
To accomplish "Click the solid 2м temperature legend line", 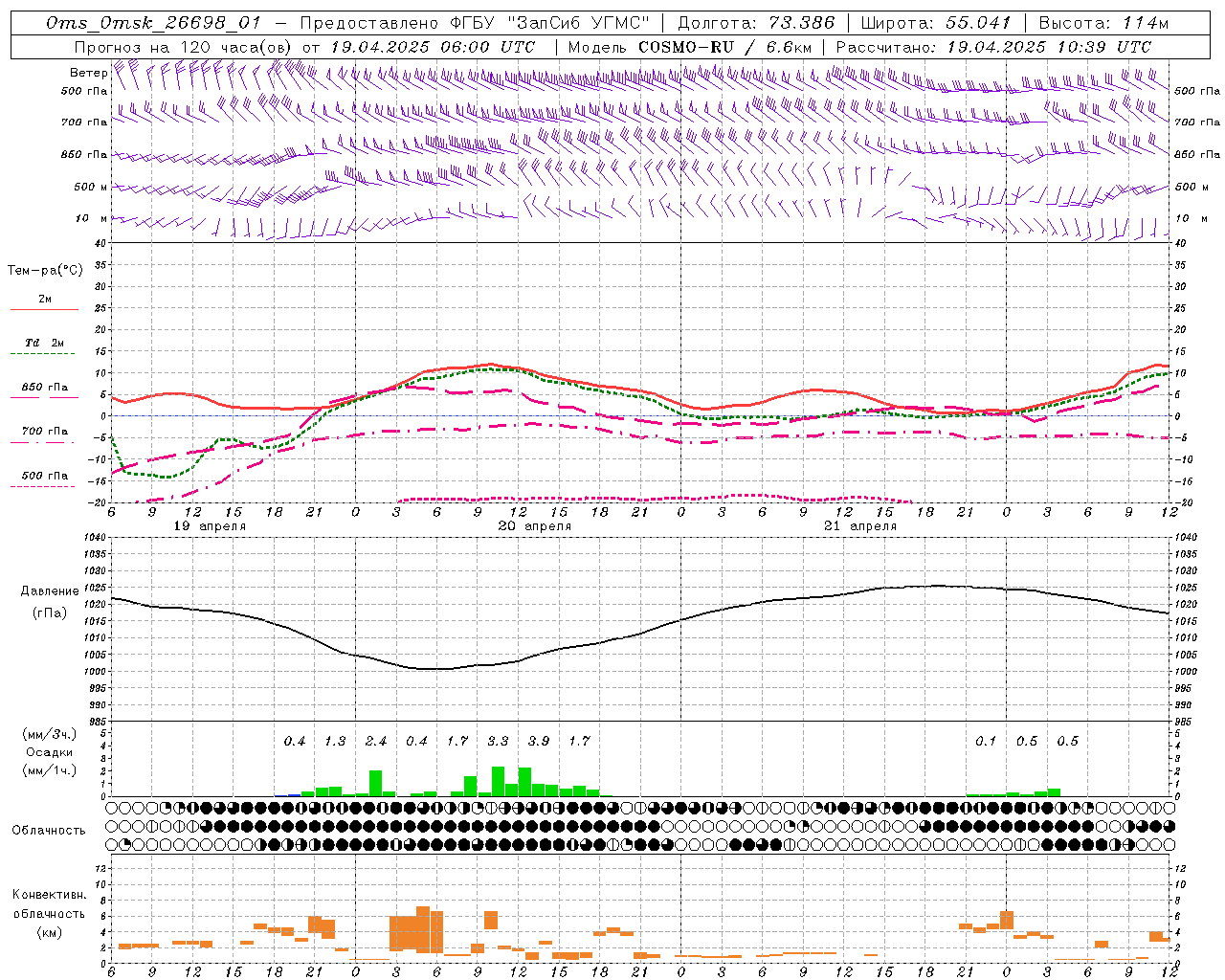I will click(x=44, y=310).
